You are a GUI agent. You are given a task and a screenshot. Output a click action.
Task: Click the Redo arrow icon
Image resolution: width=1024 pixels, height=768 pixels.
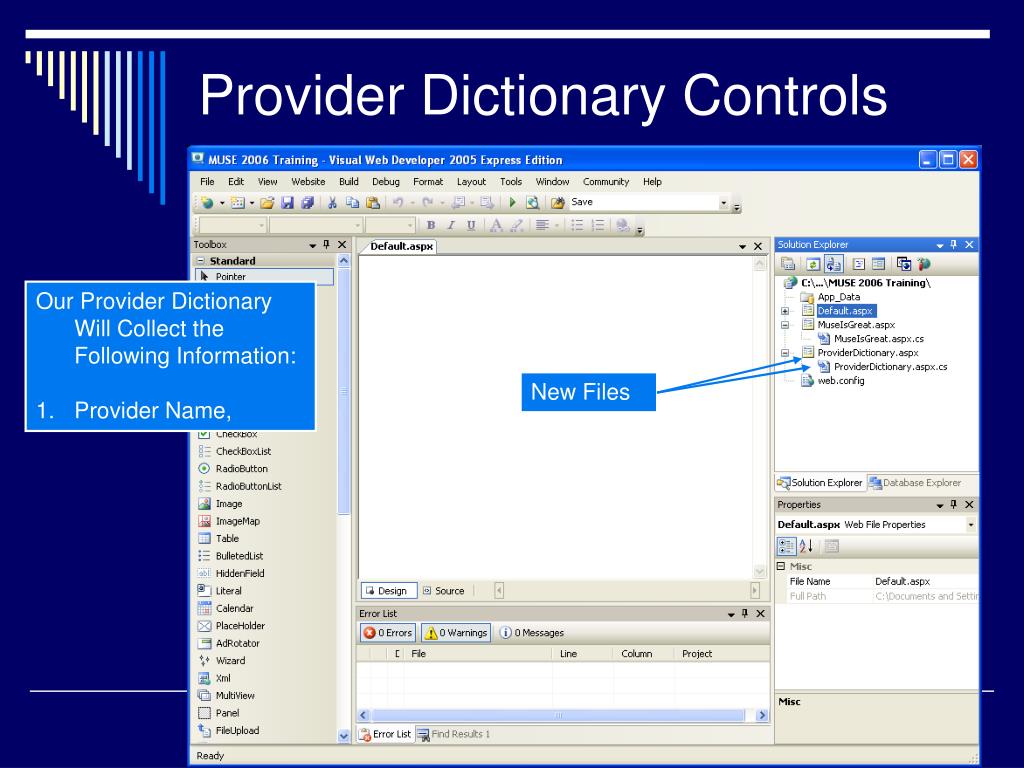click(428, 203)
